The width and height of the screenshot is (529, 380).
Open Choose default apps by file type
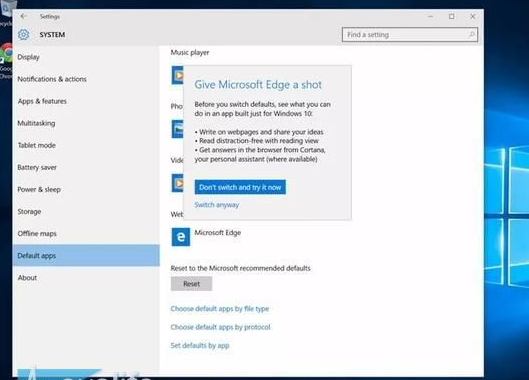(220, 309)
